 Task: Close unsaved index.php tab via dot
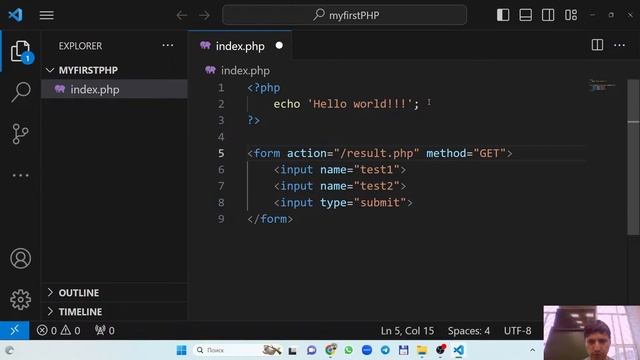click(x=279, y=45)
